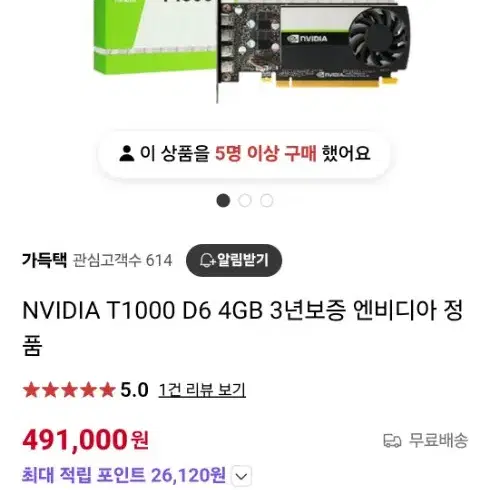Tap the 알림받기 notification button
The image size is (490, 490).
coord(234,260)
